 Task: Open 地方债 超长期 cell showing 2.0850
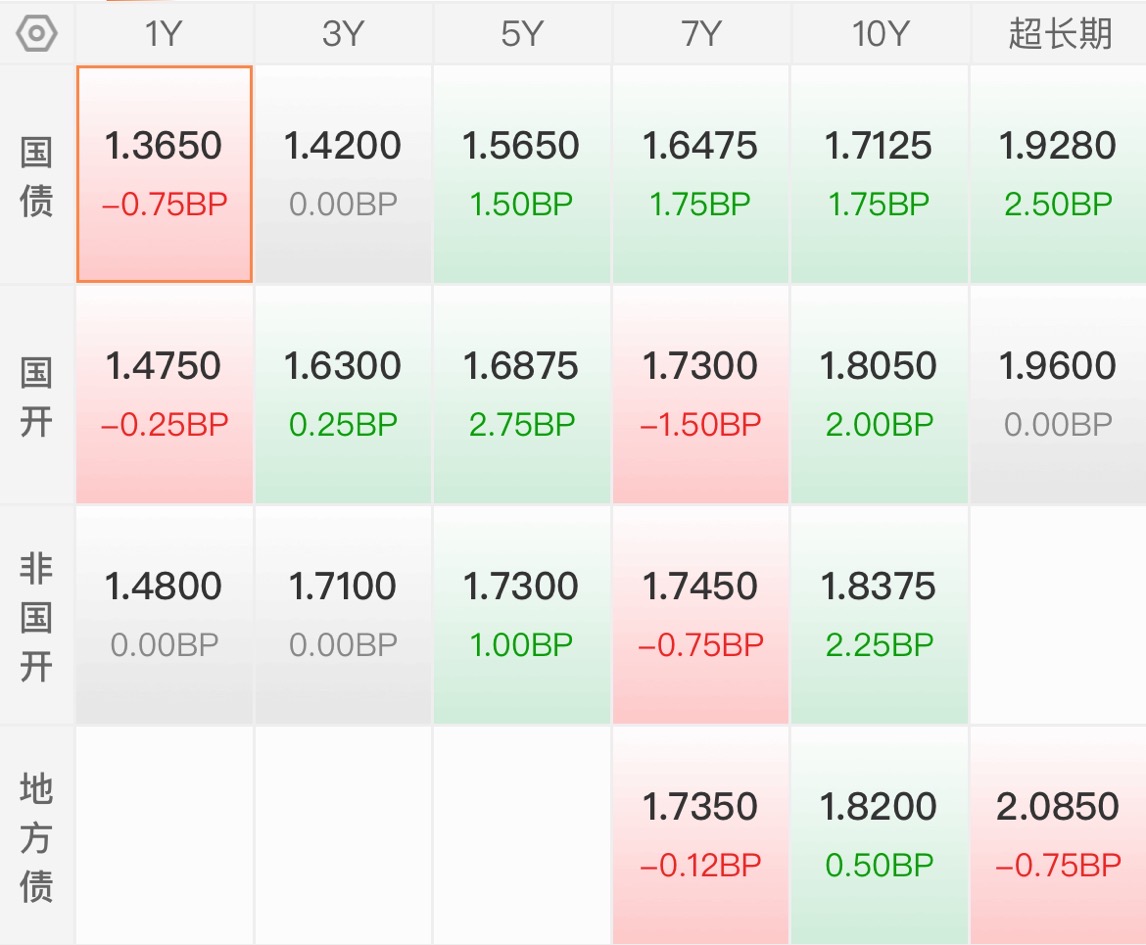pyautogui.click(x=1058, y=836)
